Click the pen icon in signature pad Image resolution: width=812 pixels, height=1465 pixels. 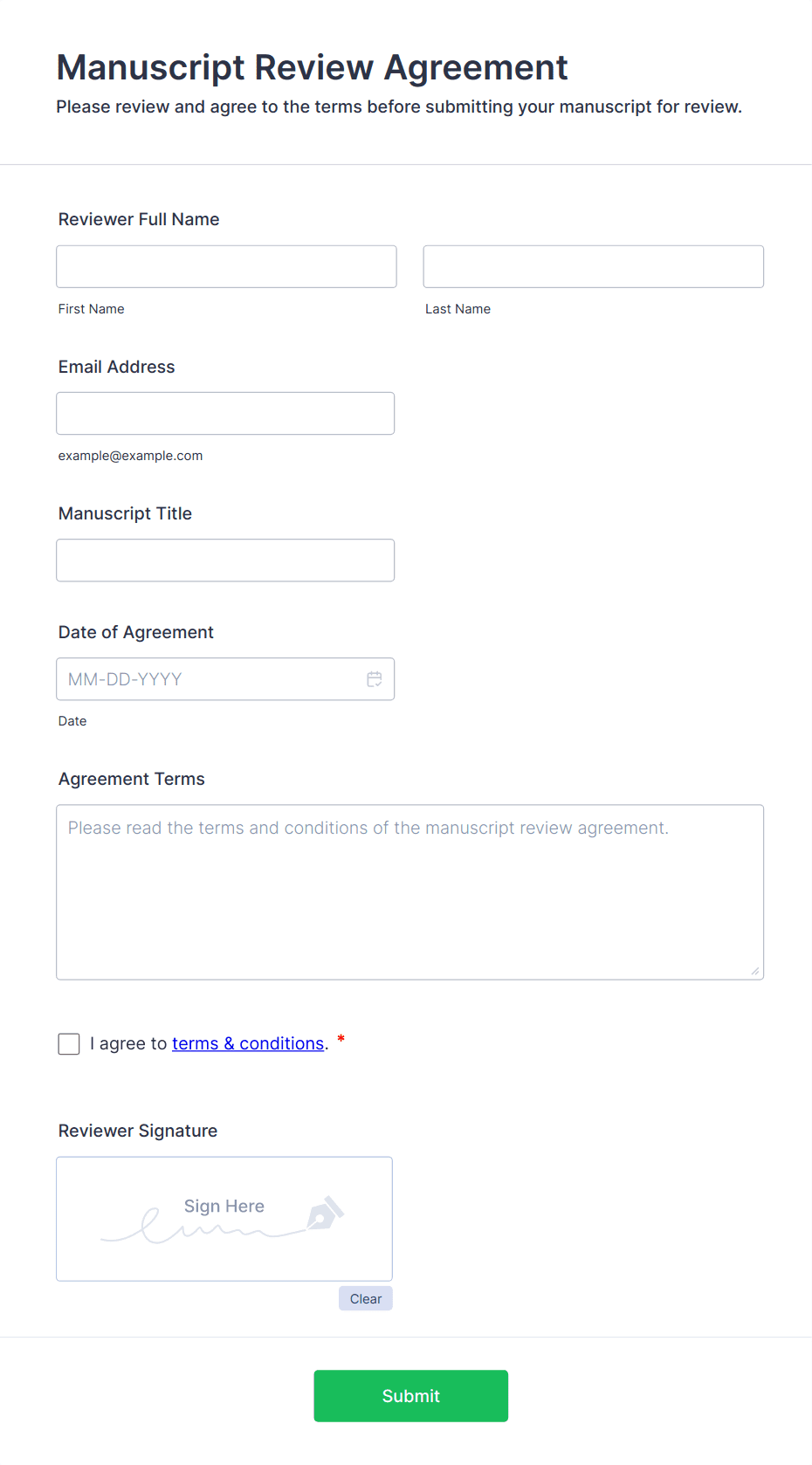click(325, 1214)
